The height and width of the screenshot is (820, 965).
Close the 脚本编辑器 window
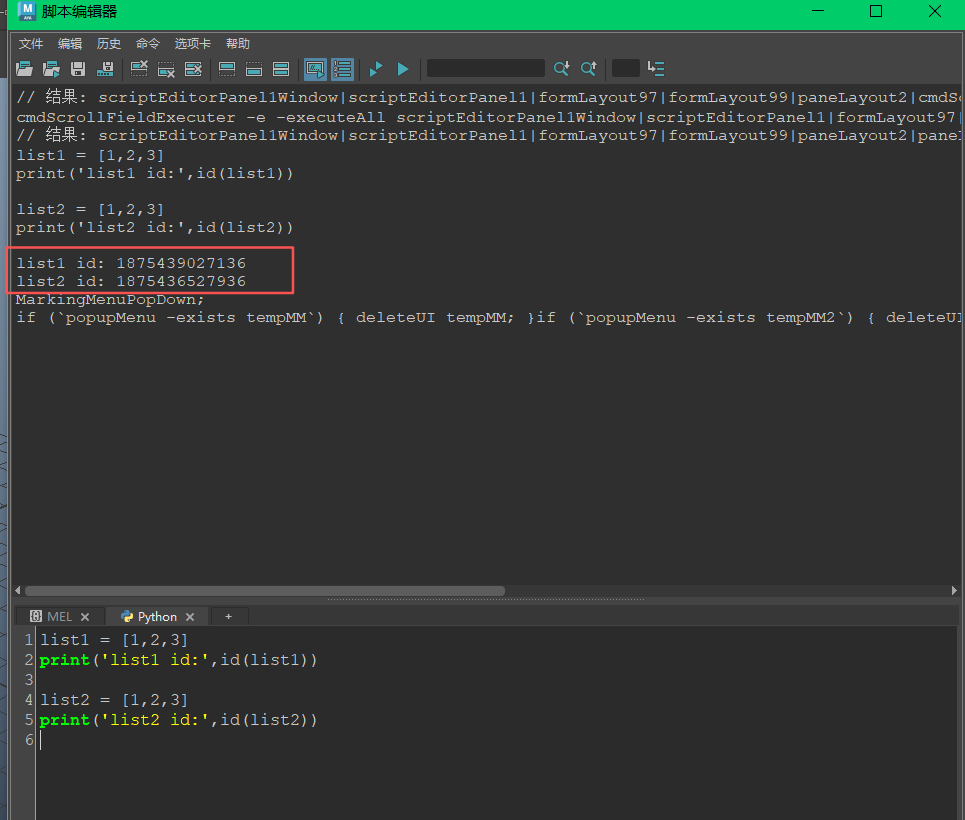pos(935,11)
